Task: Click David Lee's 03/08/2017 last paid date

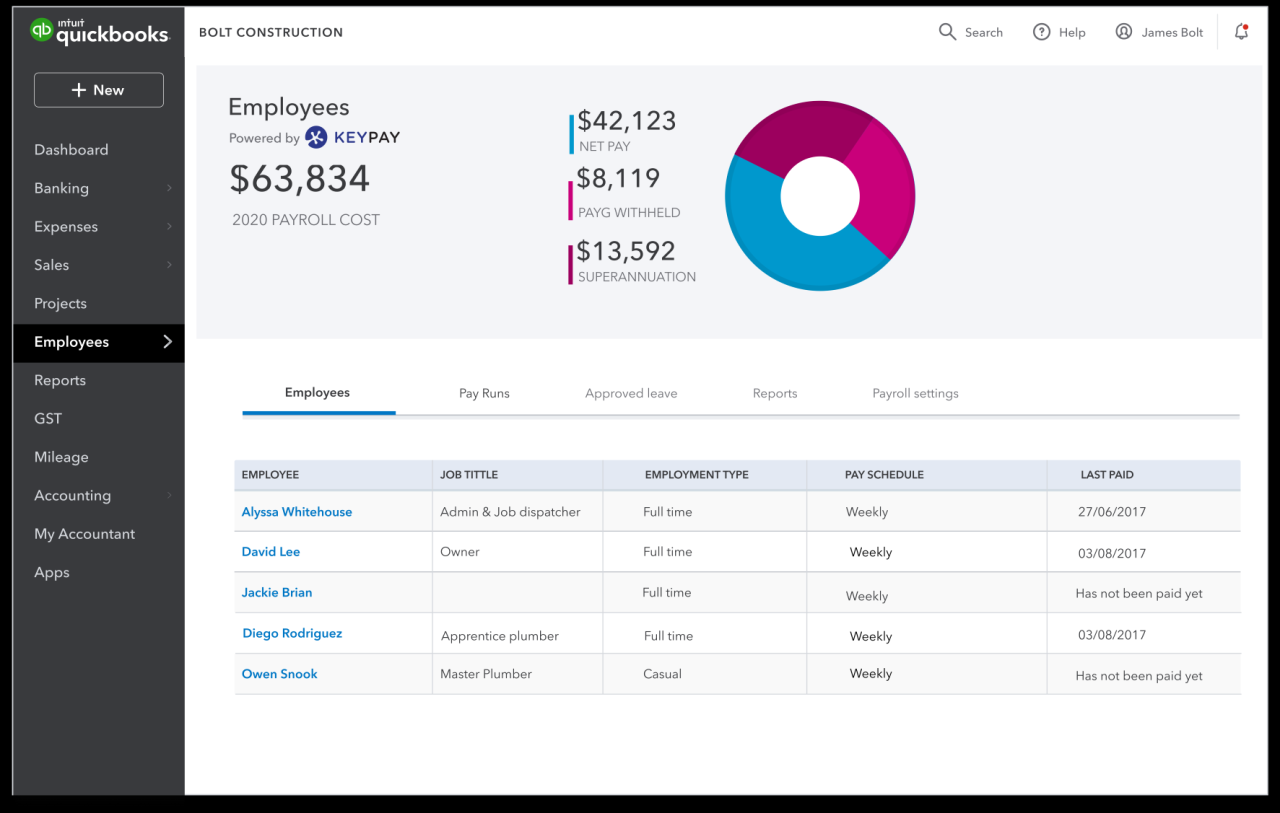Action: pos(1112,554)
